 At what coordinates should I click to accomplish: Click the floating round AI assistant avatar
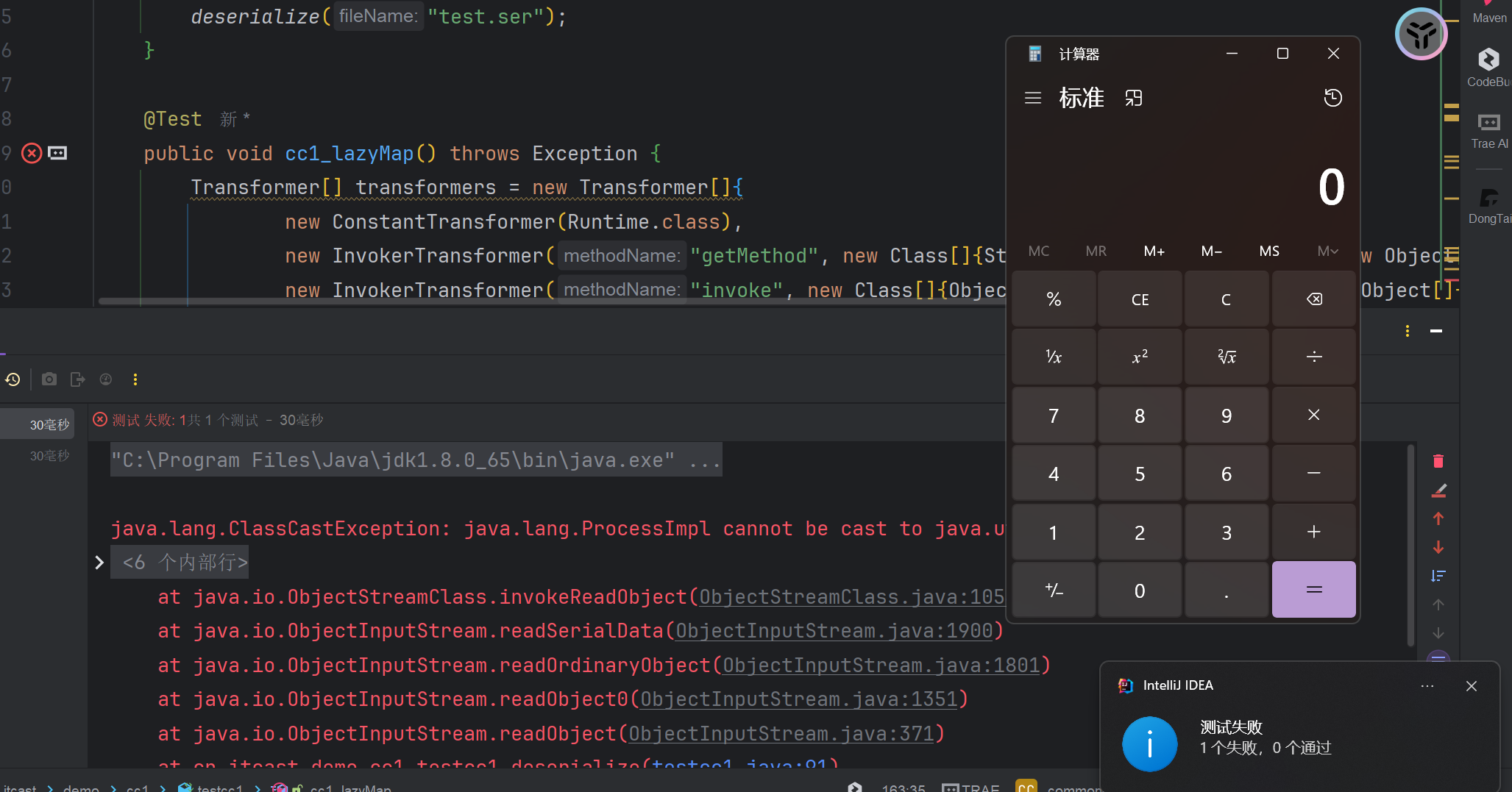[x=1420, y=35]
